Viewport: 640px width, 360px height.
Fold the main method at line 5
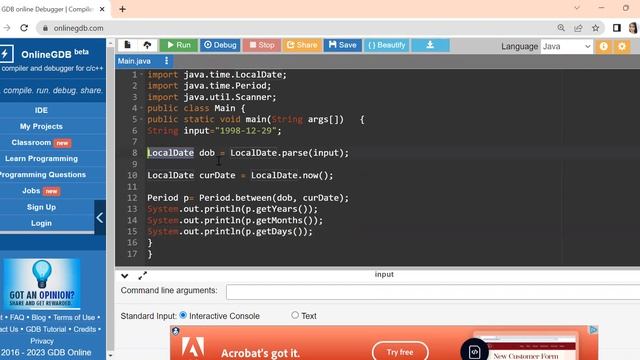142,119
